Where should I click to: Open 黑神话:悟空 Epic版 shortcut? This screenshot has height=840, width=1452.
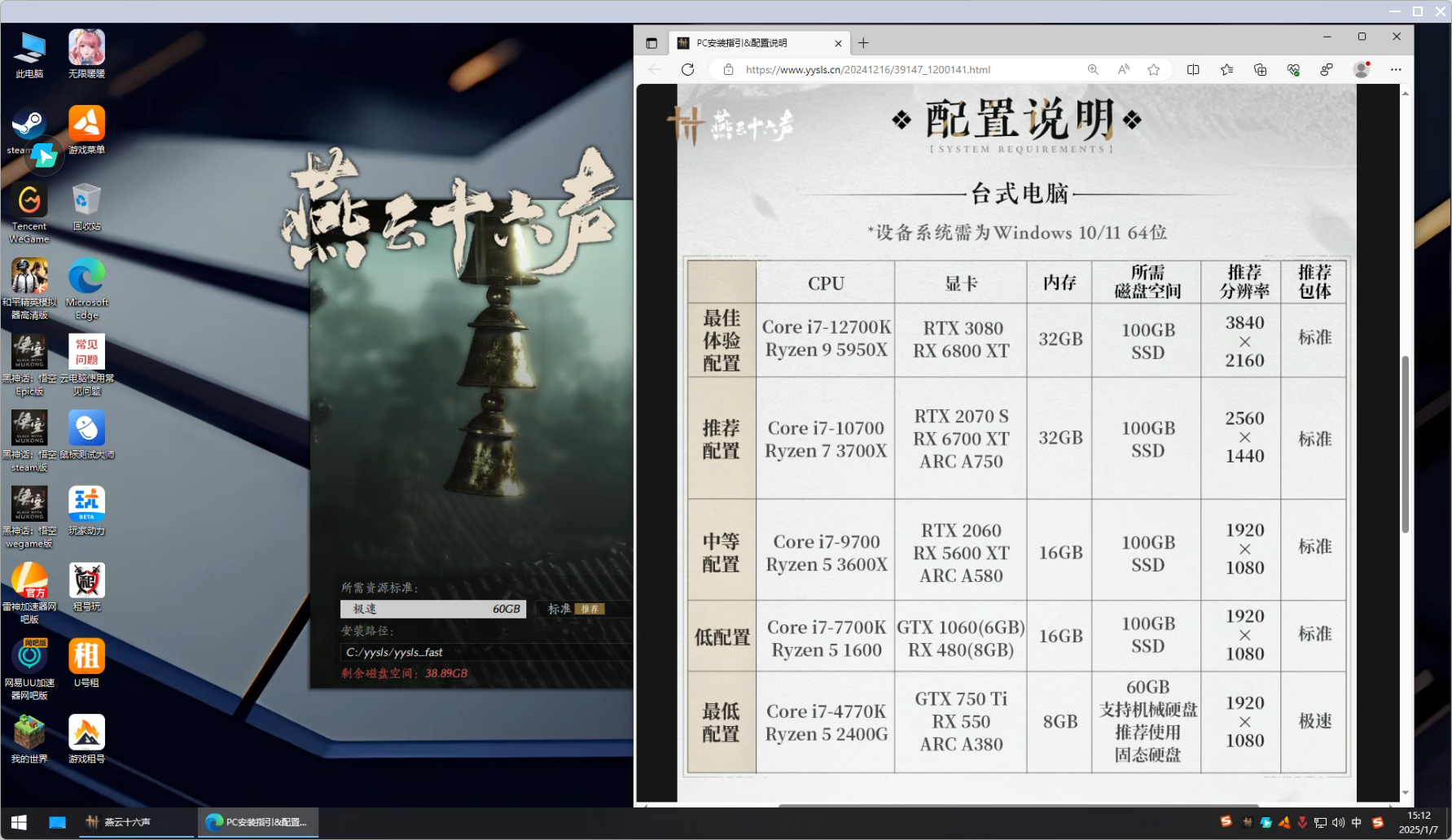click(x=29, y=365)
